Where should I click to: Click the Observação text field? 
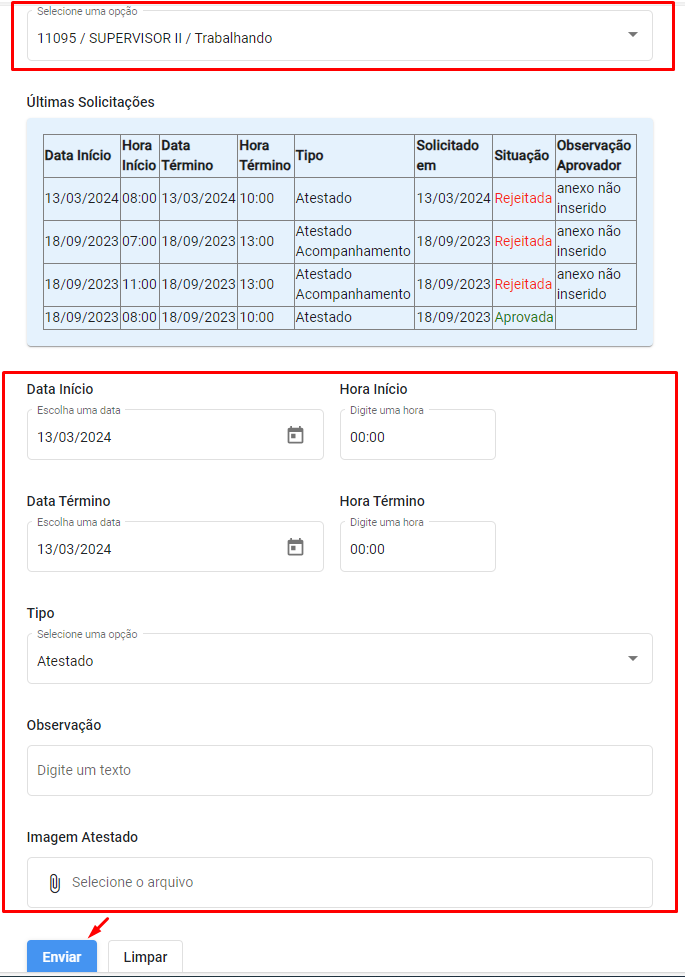(x=340, y=771)
